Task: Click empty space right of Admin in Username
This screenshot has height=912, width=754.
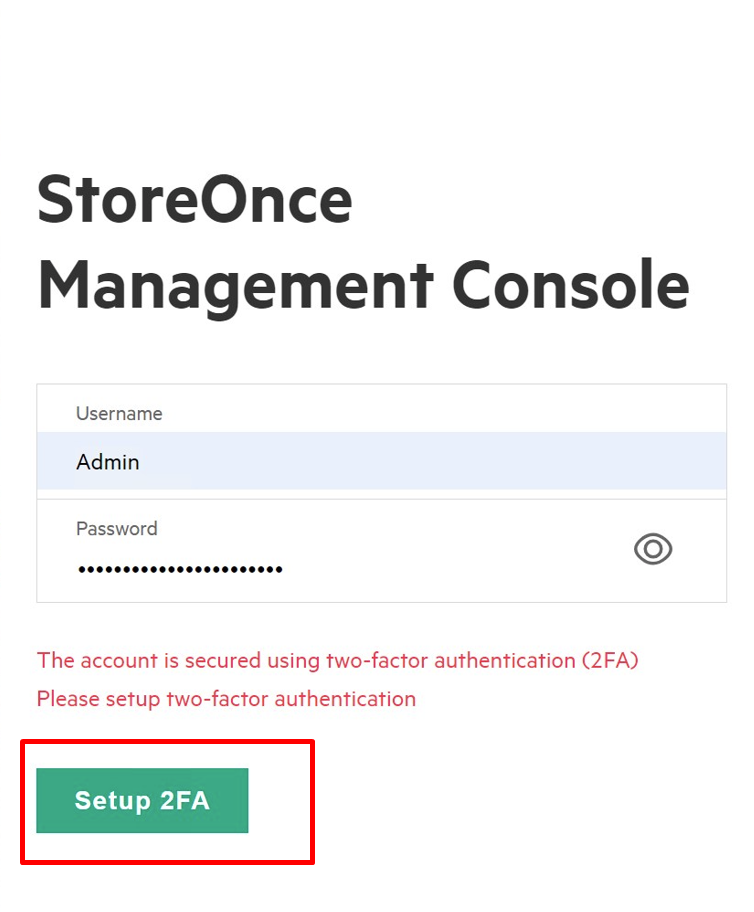Action: (450, 462)
